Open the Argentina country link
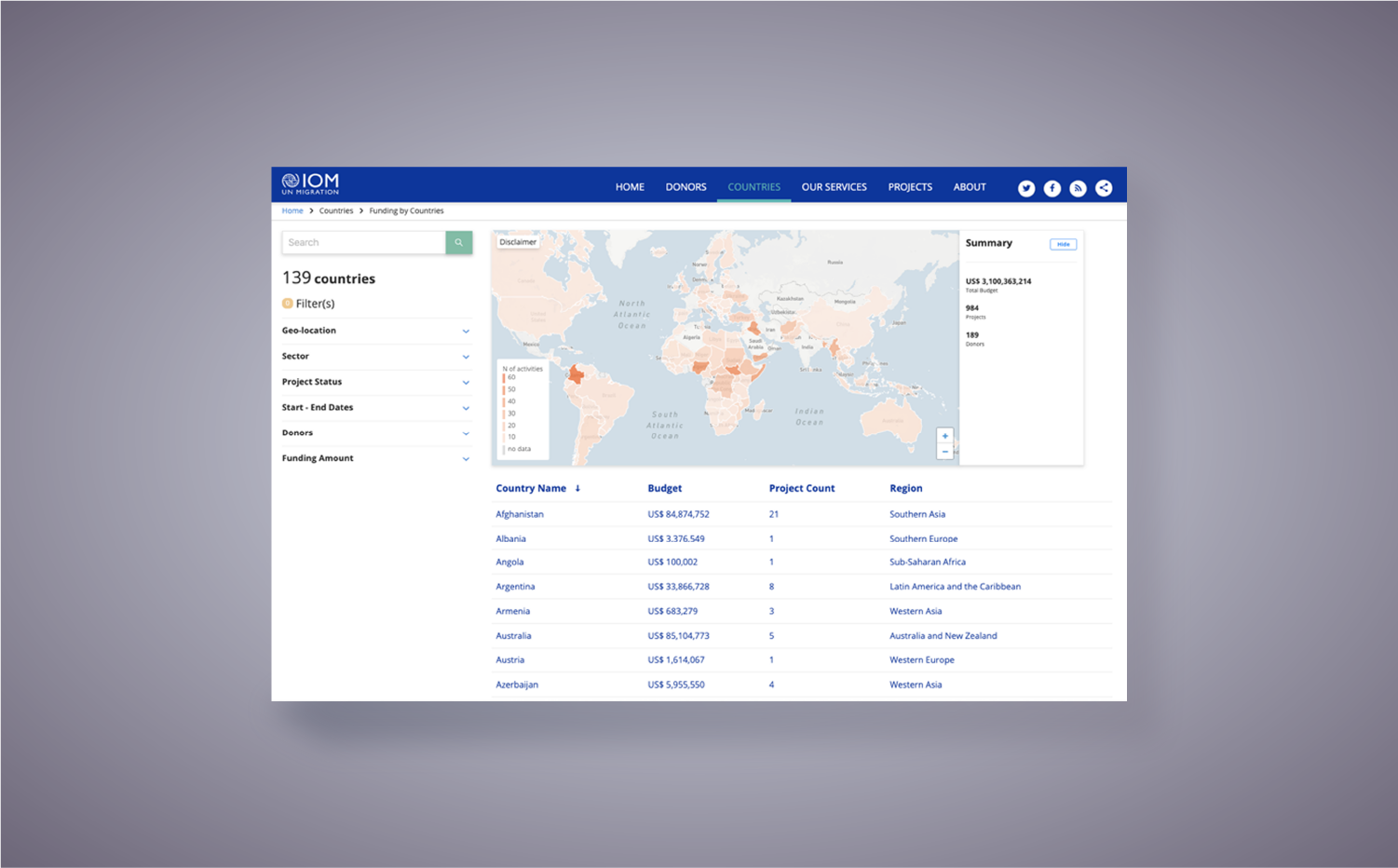Viewport: 1398px width, 868px height. [x=515, y=587]
